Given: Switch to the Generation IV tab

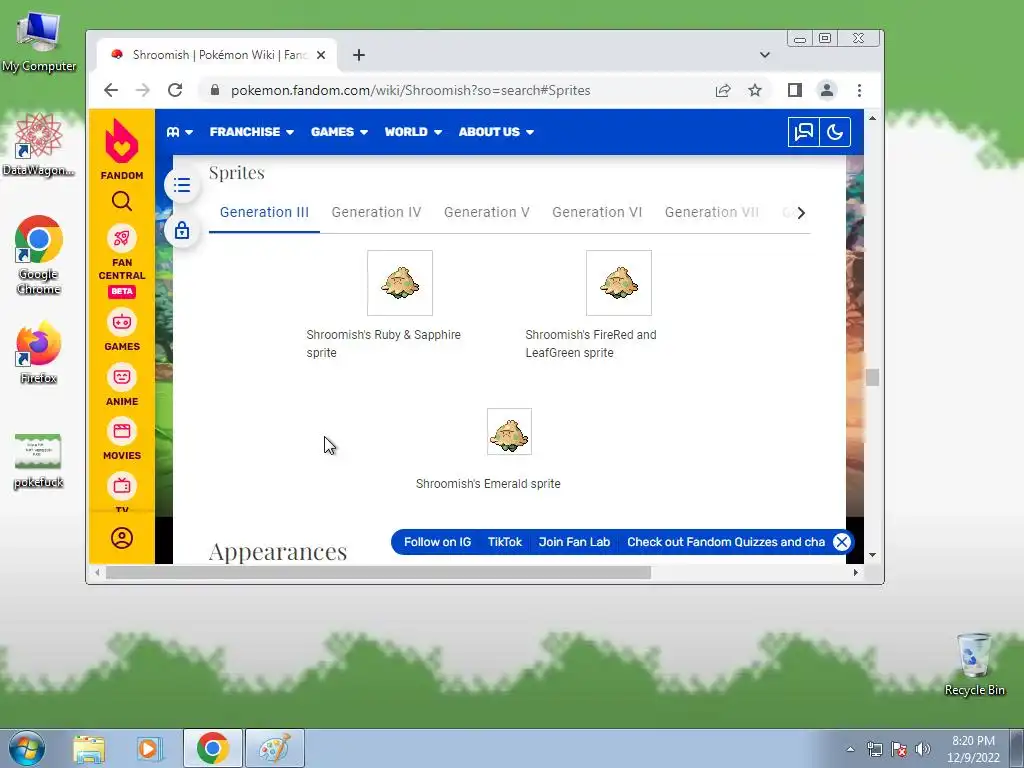Looking at the screenshot, I should 376,212.
